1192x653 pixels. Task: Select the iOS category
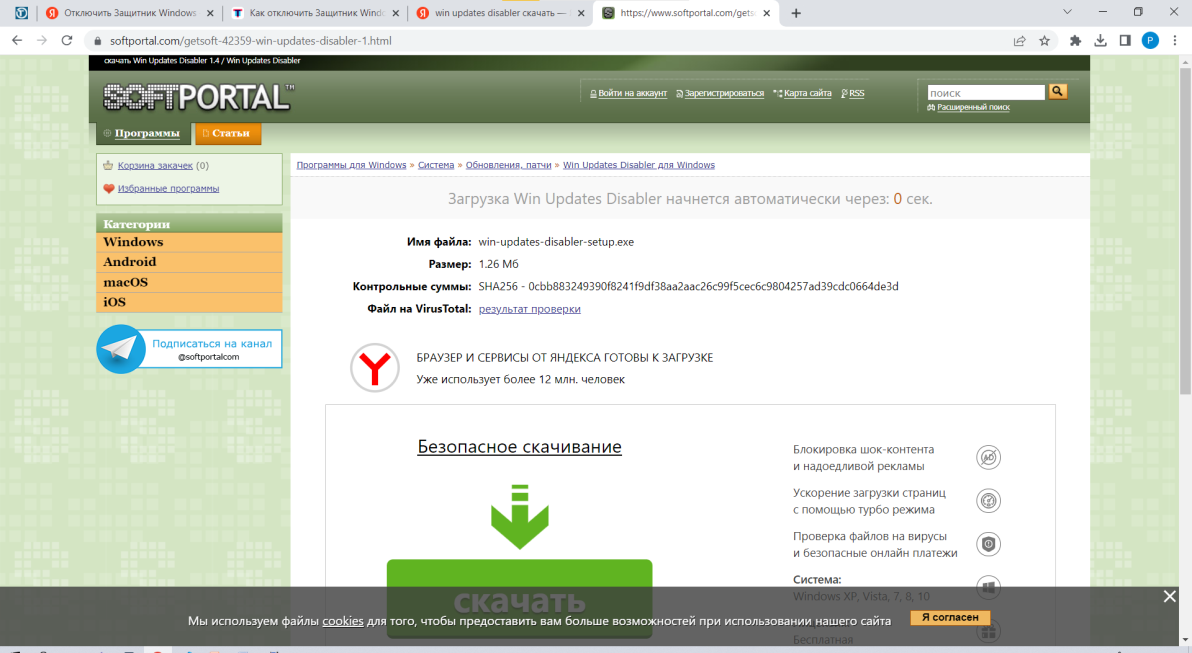click(189, 303)
